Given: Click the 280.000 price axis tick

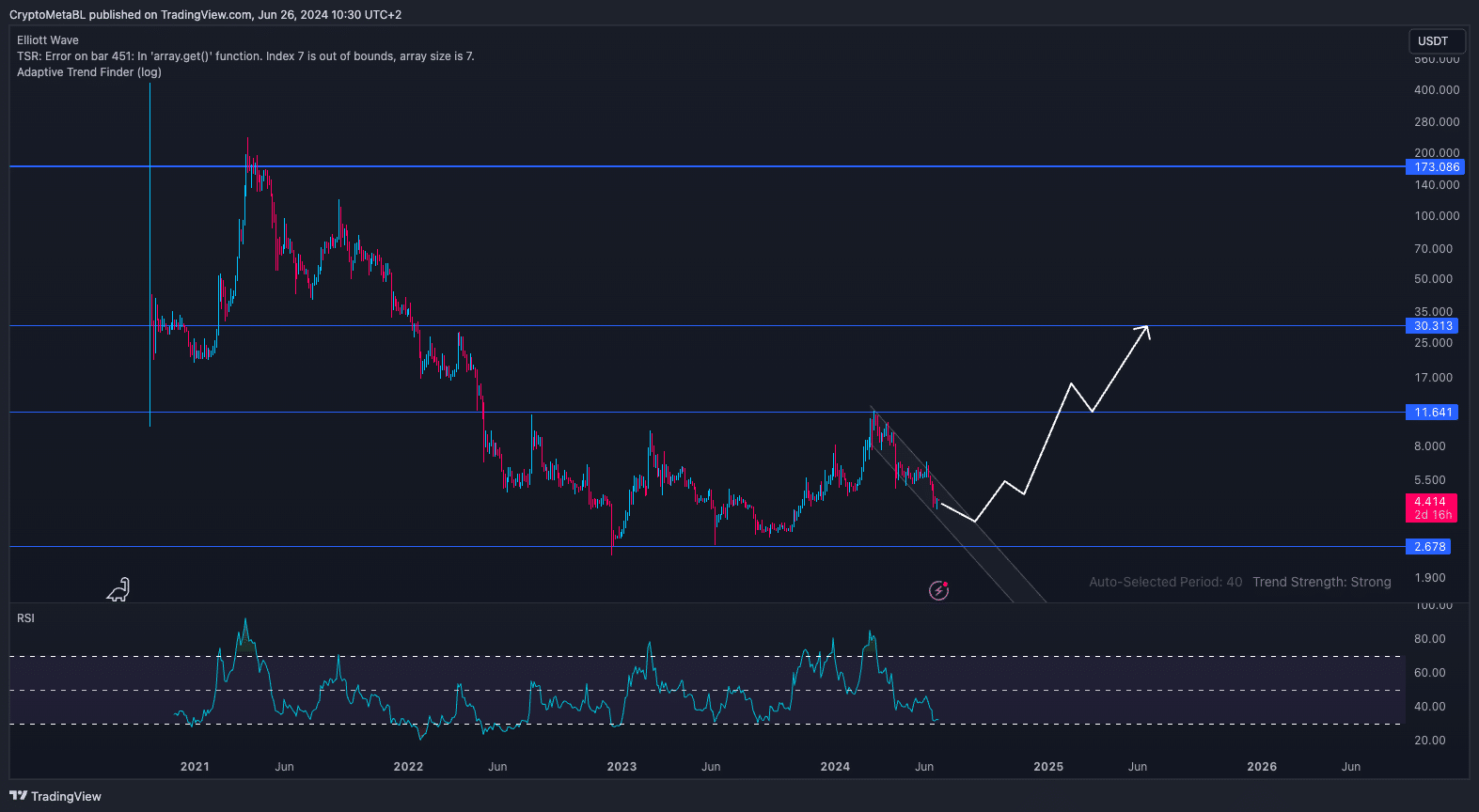Looking at the screenshot, I should [x=1437, y=122].
